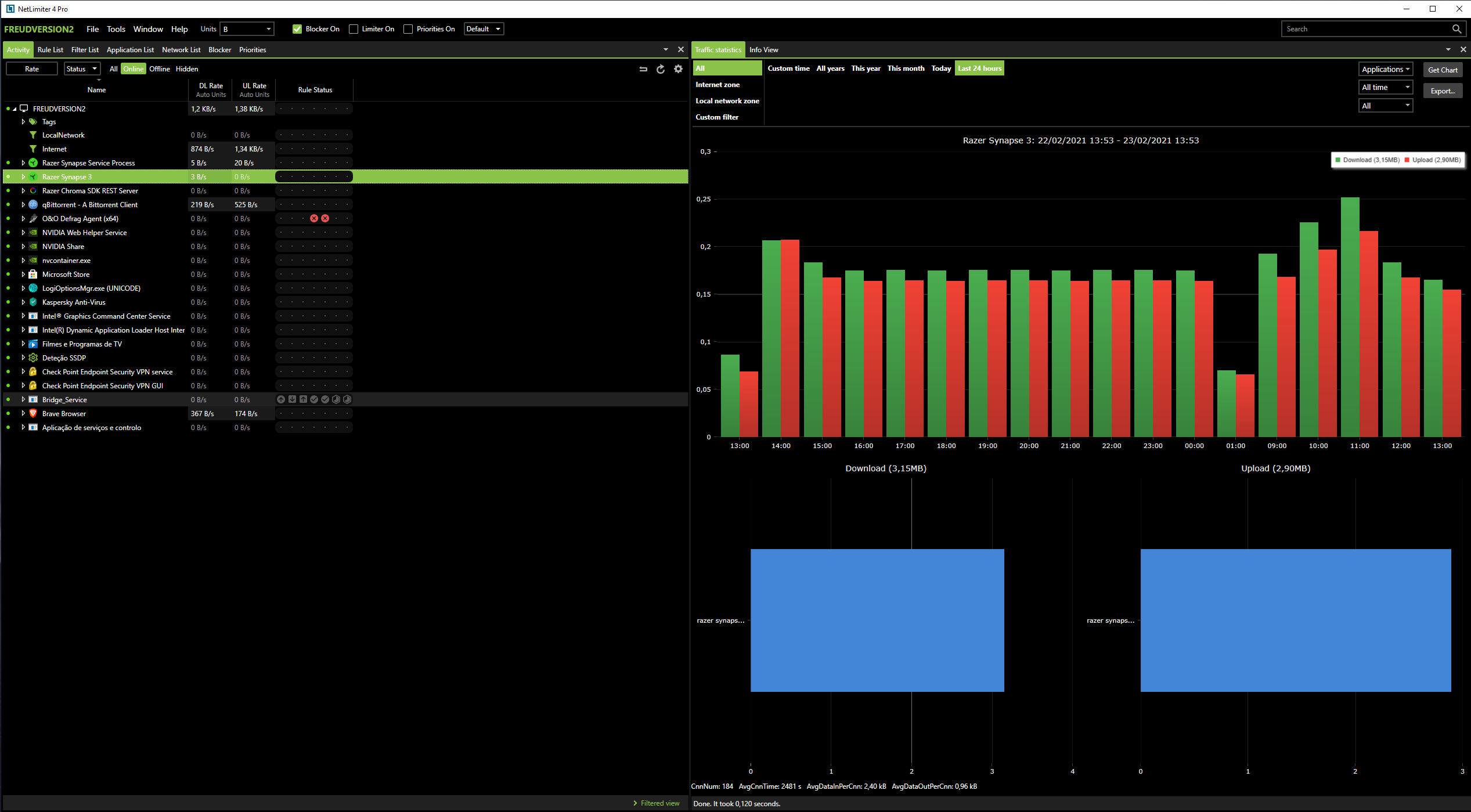Screen dimensions: 1471x812
Task: Open the Applications chart type dropdown
Action: [x=1385, y=69]
